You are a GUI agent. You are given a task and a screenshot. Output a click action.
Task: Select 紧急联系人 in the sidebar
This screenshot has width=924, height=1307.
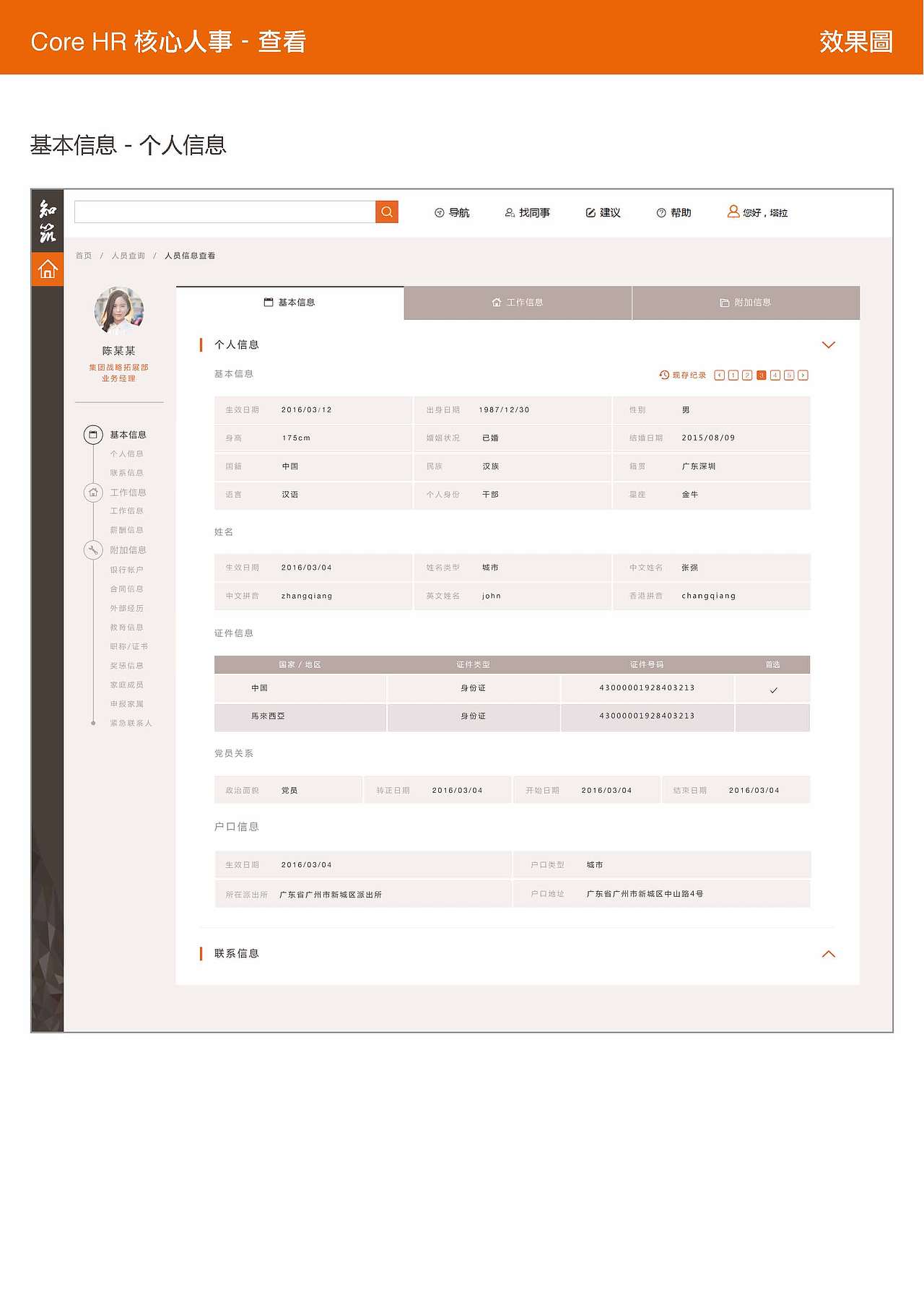[x=131, y=724]
